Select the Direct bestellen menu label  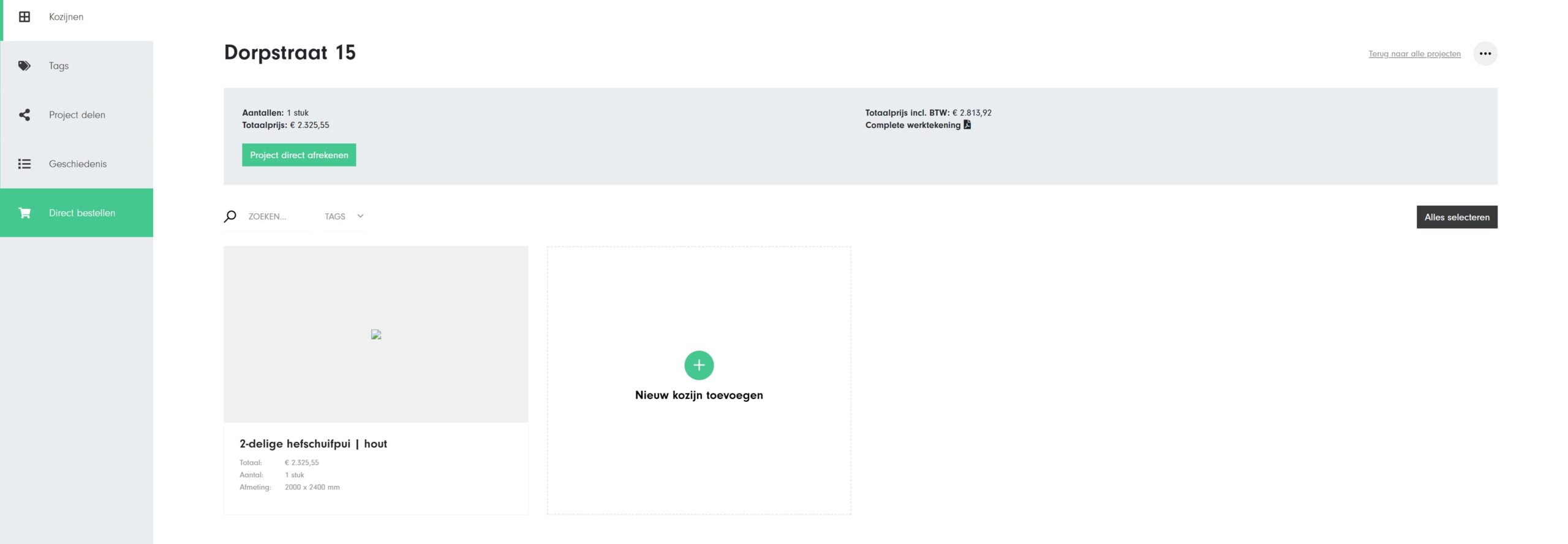click(x=82, y=213)
